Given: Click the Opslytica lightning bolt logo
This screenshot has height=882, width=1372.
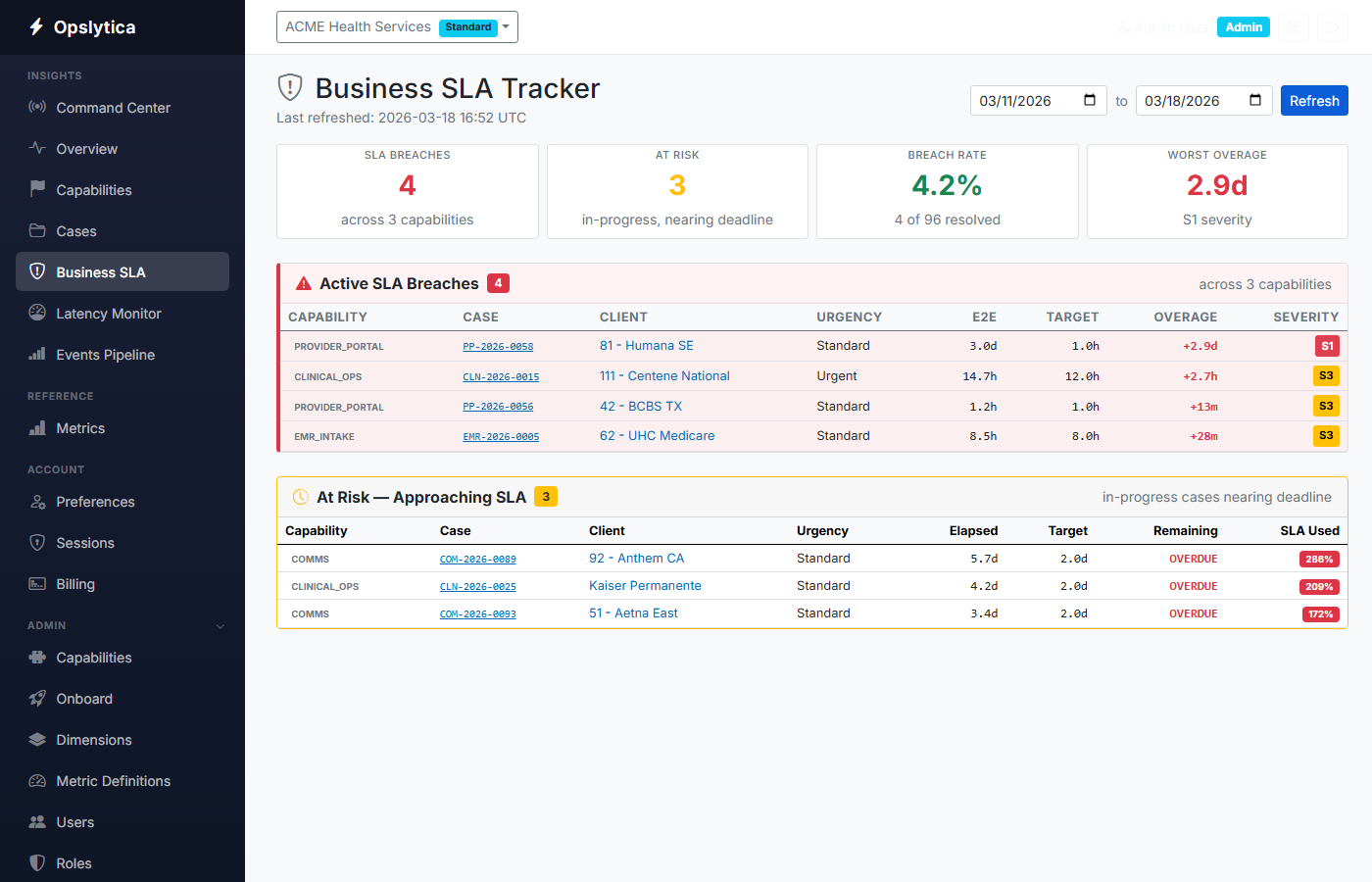Looking at the screenshot, I should (x=36, y=26).
